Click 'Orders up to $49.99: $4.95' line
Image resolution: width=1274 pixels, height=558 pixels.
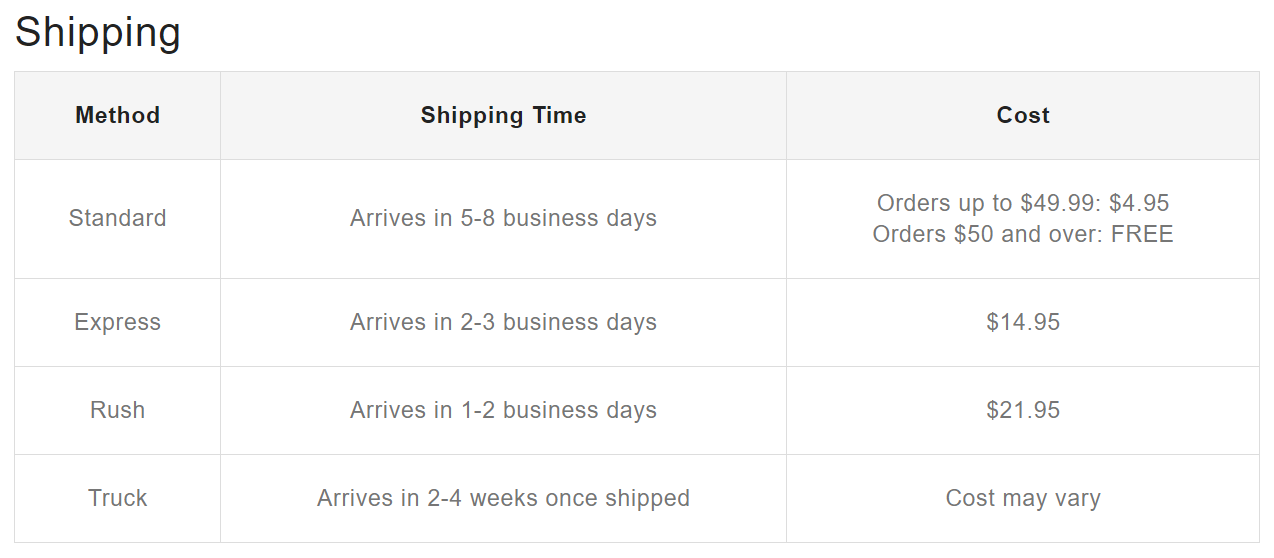1022,203
